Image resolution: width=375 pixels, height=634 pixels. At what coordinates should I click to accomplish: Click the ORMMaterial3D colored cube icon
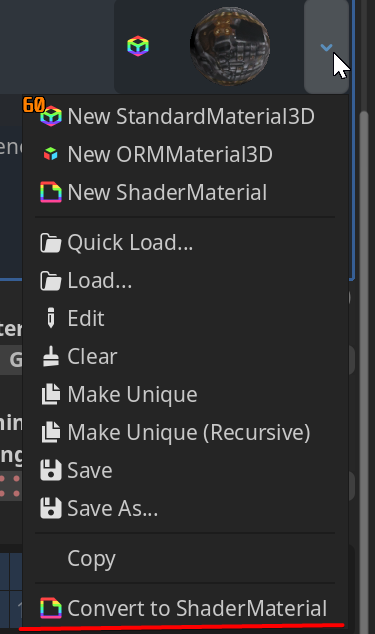click(51, 154)
